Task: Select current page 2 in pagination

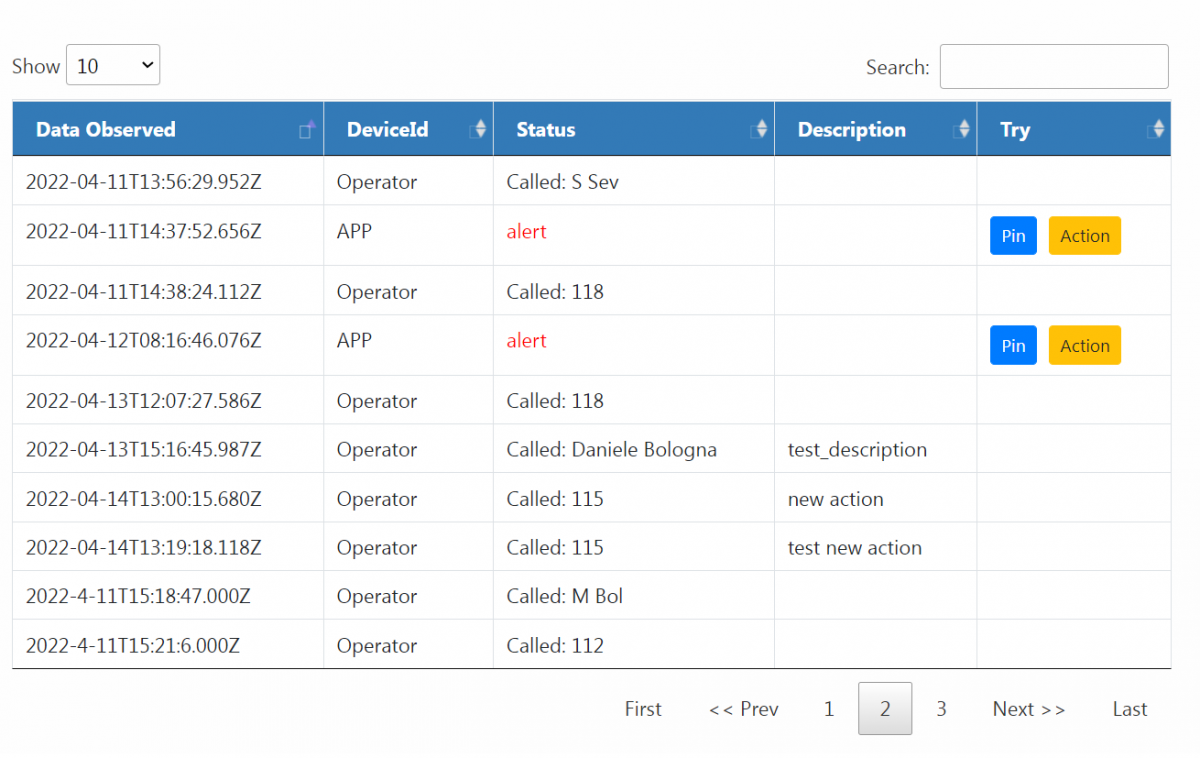Action: 885,709
